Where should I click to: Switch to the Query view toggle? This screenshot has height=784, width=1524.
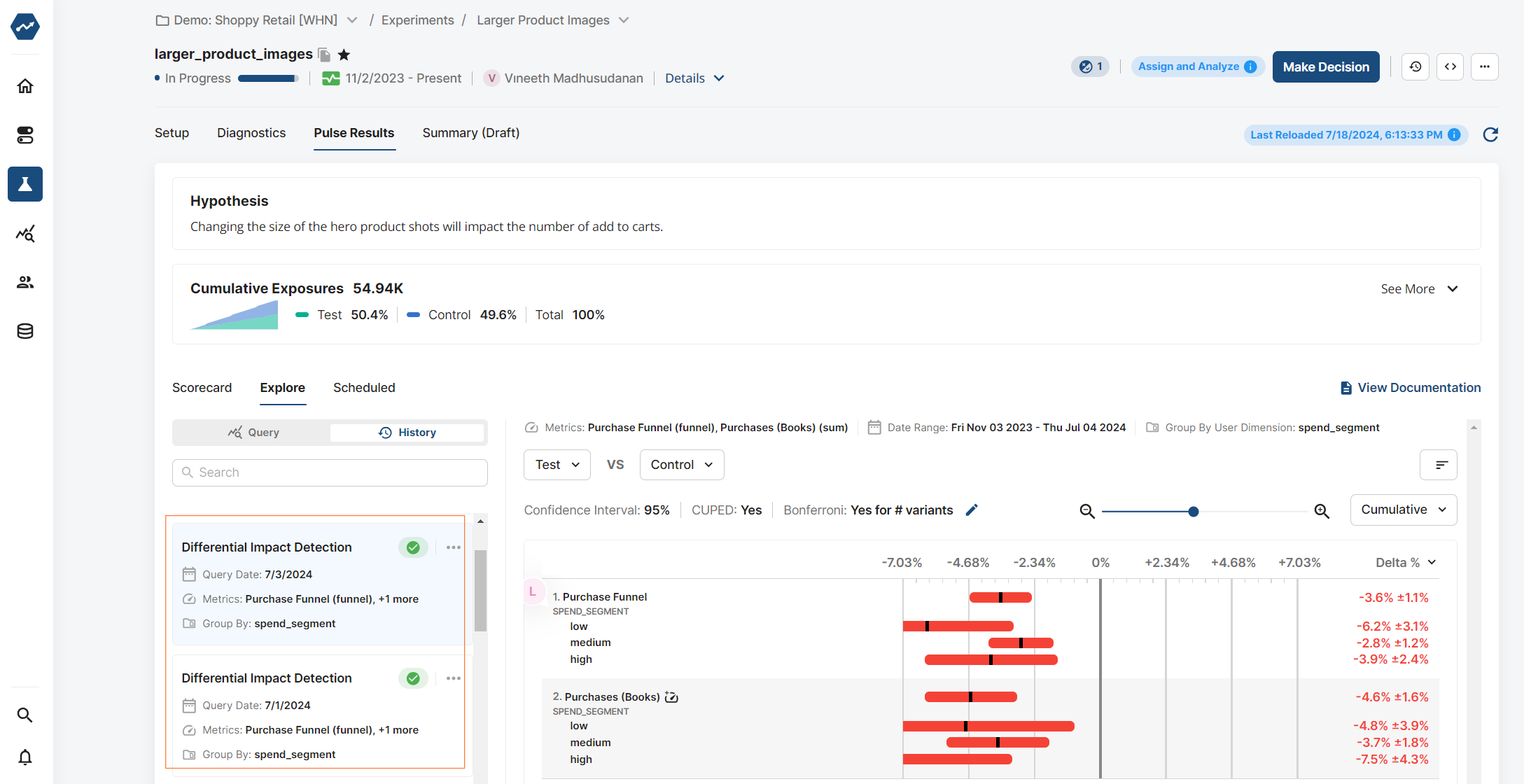coord(254,432)
